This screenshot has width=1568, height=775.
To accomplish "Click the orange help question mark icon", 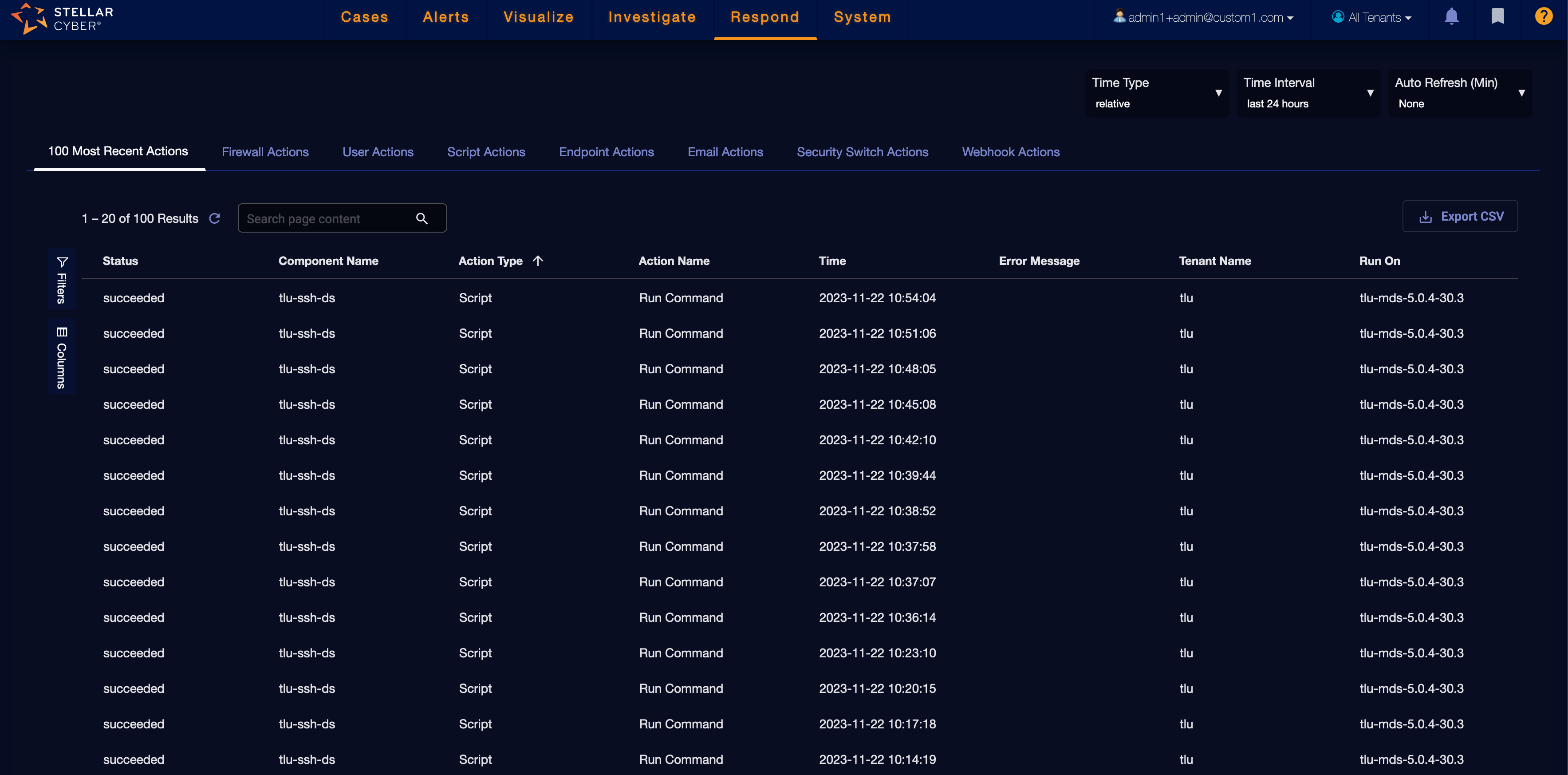I will pyautogui.click(x=1543, y=16).
